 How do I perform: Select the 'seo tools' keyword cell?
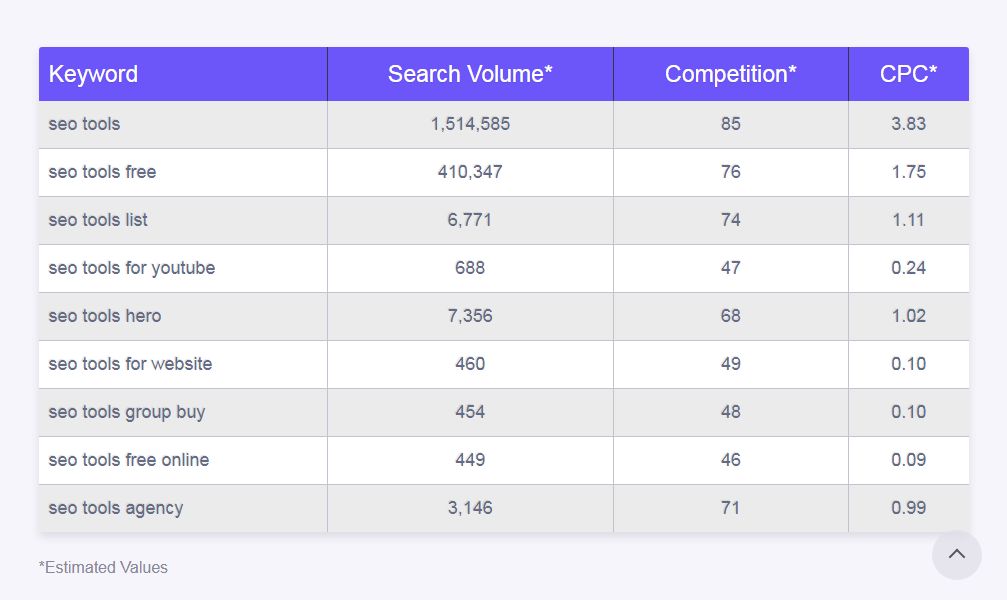(x=84, y=124)
